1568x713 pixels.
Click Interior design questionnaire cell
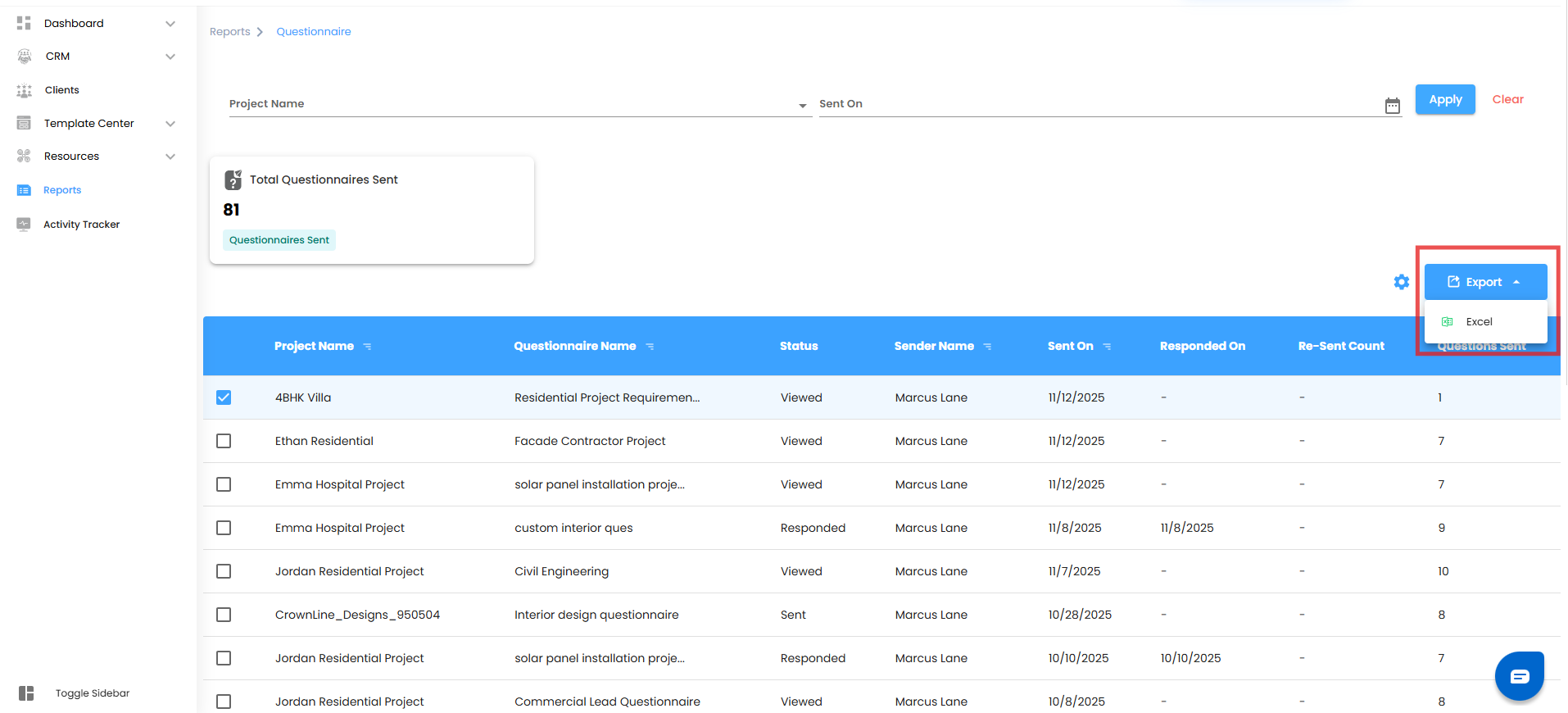596,615
